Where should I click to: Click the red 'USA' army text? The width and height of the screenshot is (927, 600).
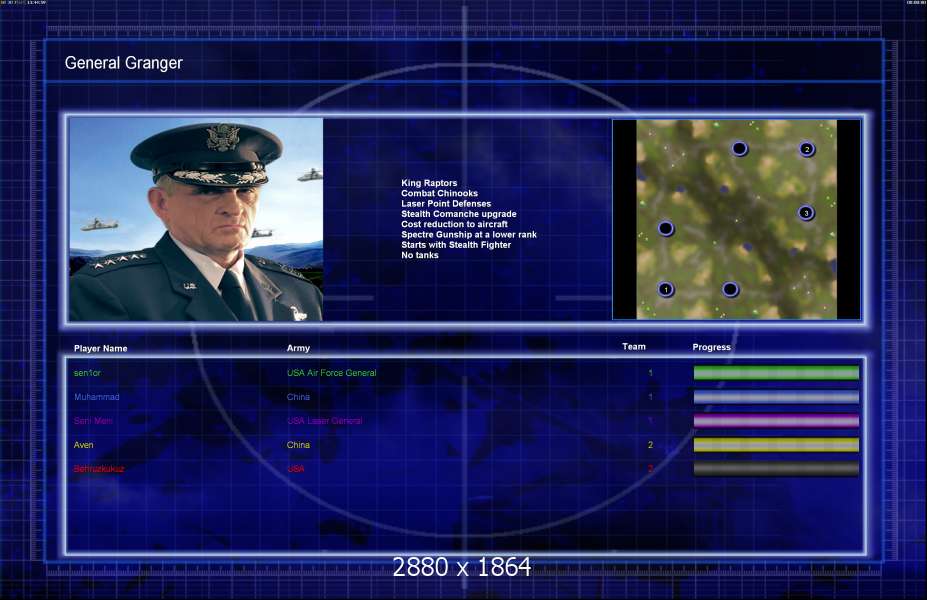(x=296, y=469)
